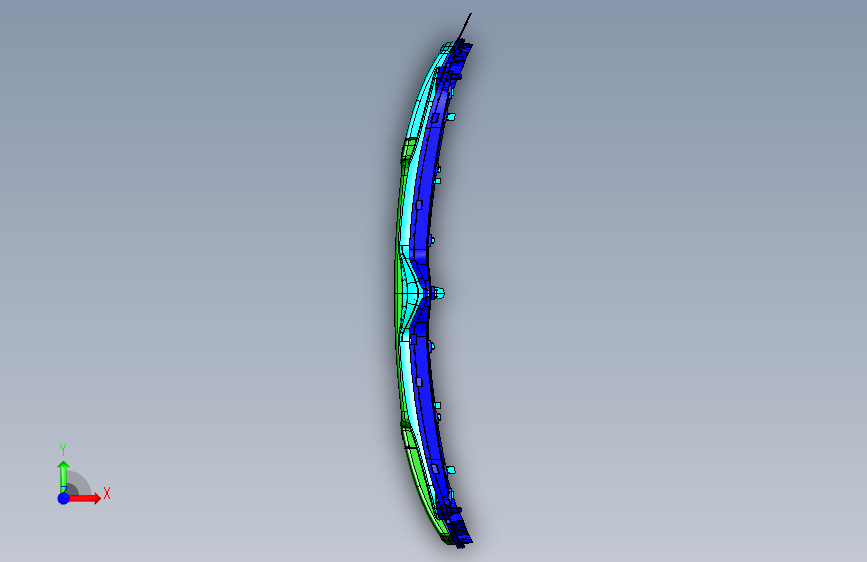Click the red "X" label beside the triad

[x=107, y=493]
